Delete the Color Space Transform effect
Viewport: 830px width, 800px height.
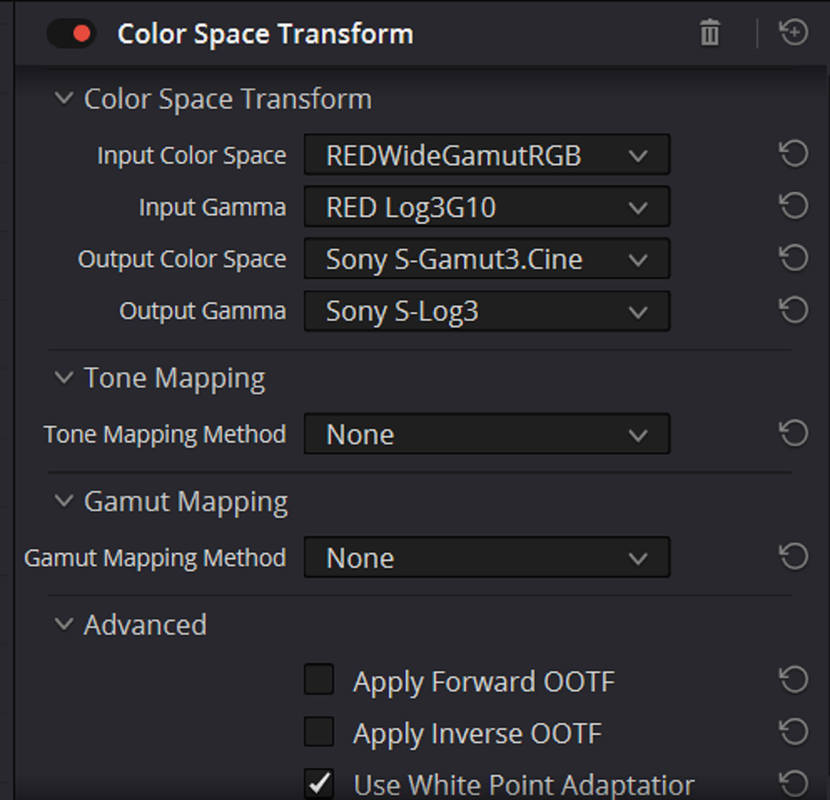(x=710, y=33)
